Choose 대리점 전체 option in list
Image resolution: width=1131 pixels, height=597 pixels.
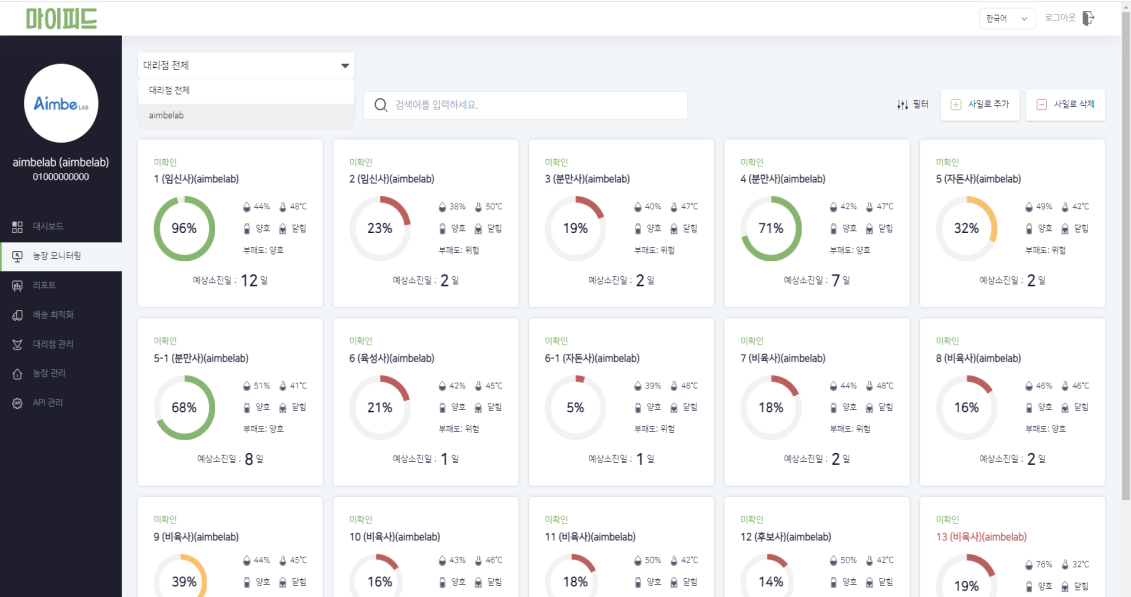(x=246, y=90)
